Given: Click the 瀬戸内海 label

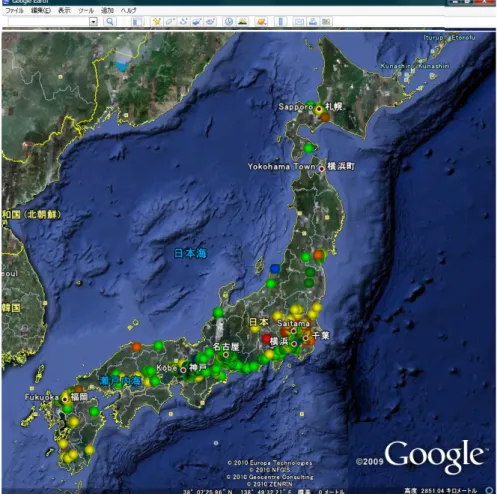Looking at the screenshot, I should [120, 381].
